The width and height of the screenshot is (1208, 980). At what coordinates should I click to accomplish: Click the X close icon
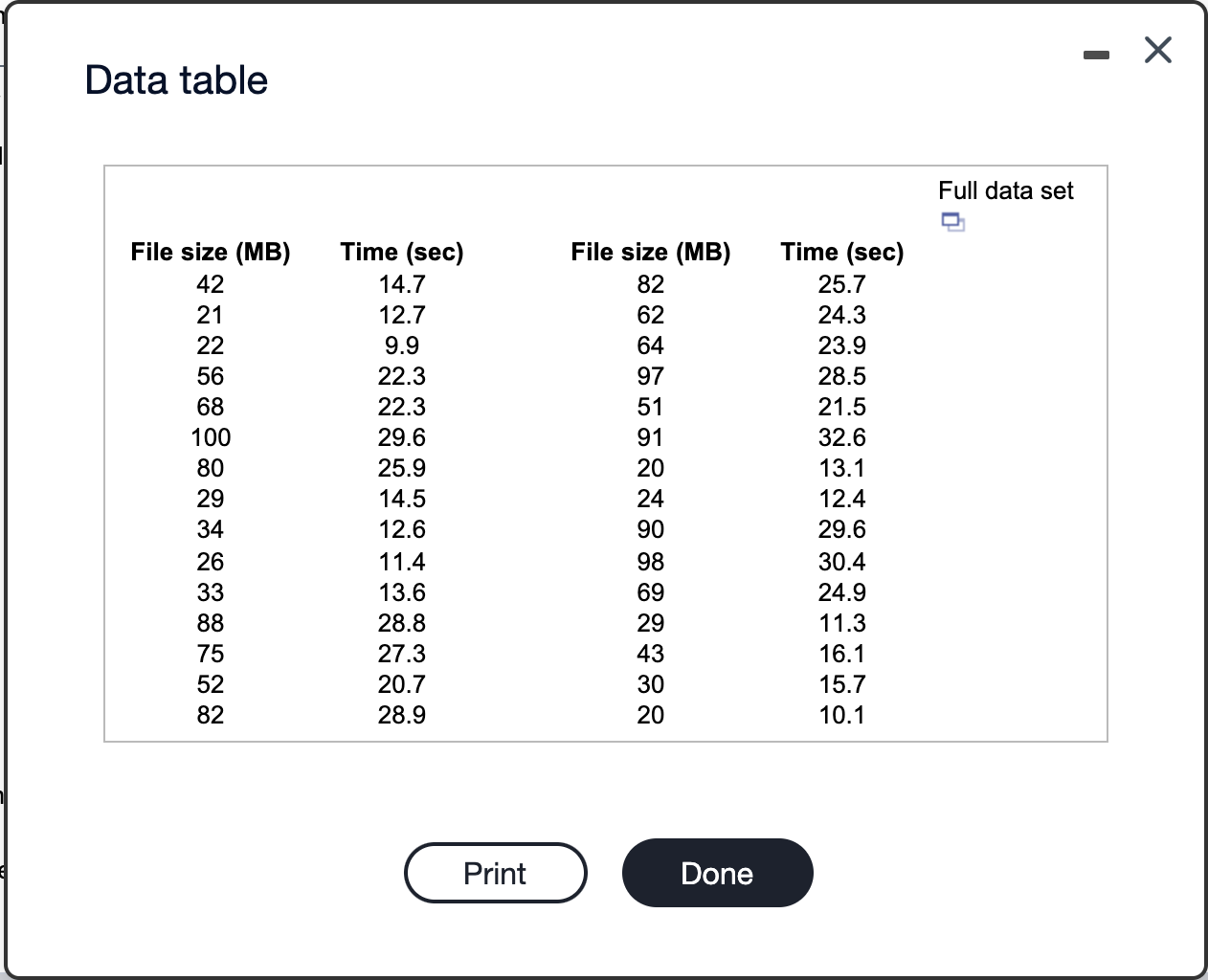1157,51
